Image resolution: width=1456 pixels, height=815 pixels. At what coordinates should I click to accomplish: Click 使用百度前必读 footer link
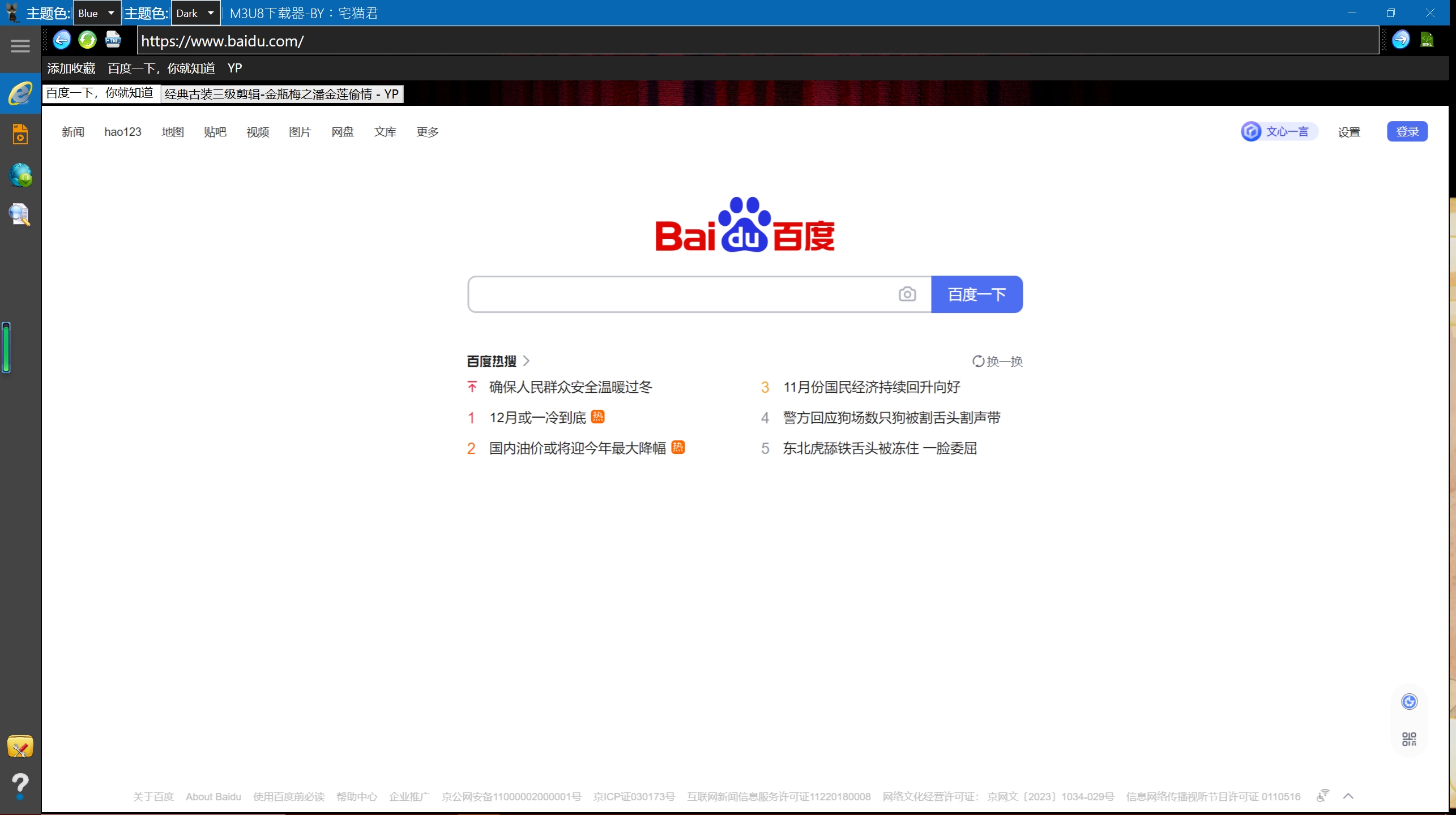(289, 797)
